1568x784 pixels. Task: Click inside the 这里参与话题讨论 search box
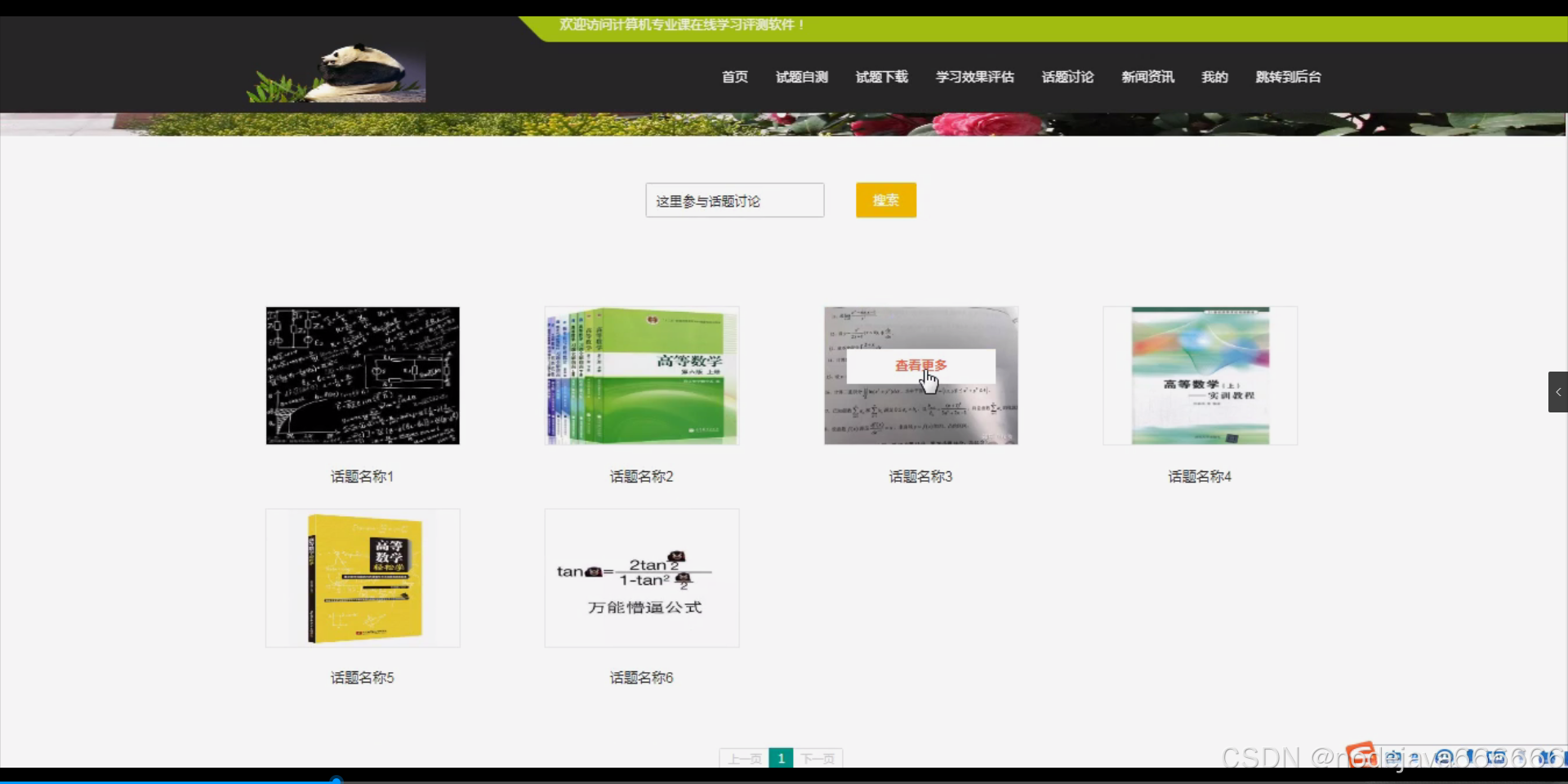click(733, 200)
